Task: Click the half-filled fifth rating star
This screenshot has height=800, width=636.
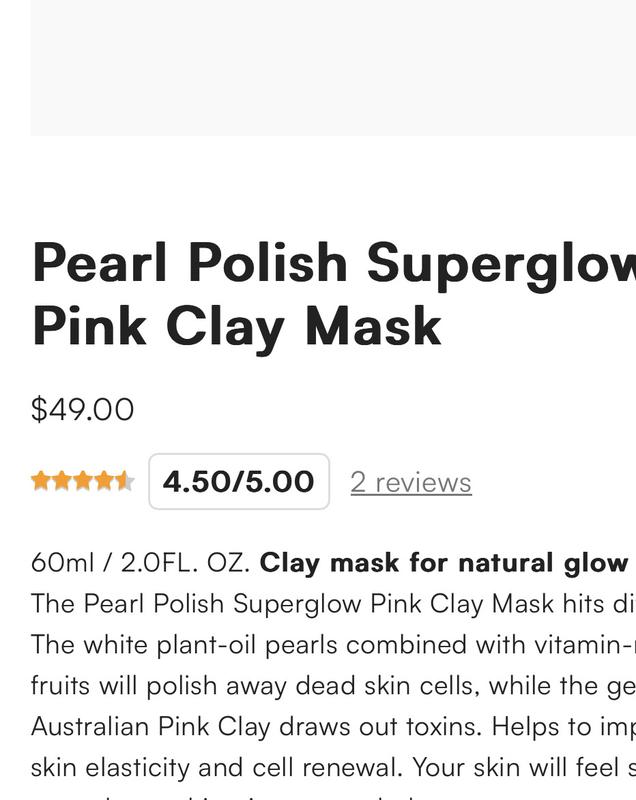Action: coord(124,481)
